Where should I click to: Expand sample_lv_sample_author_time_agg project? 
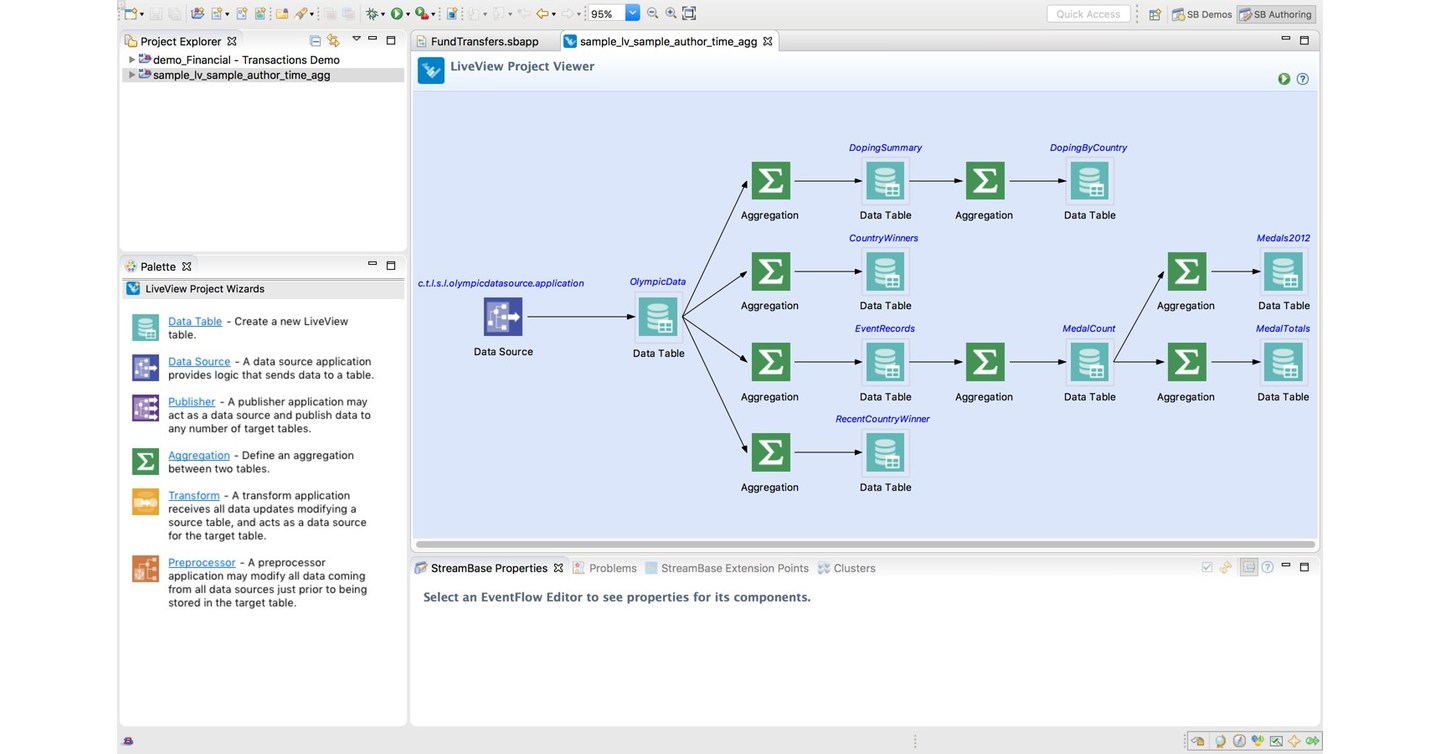click(x=131, y=75)
